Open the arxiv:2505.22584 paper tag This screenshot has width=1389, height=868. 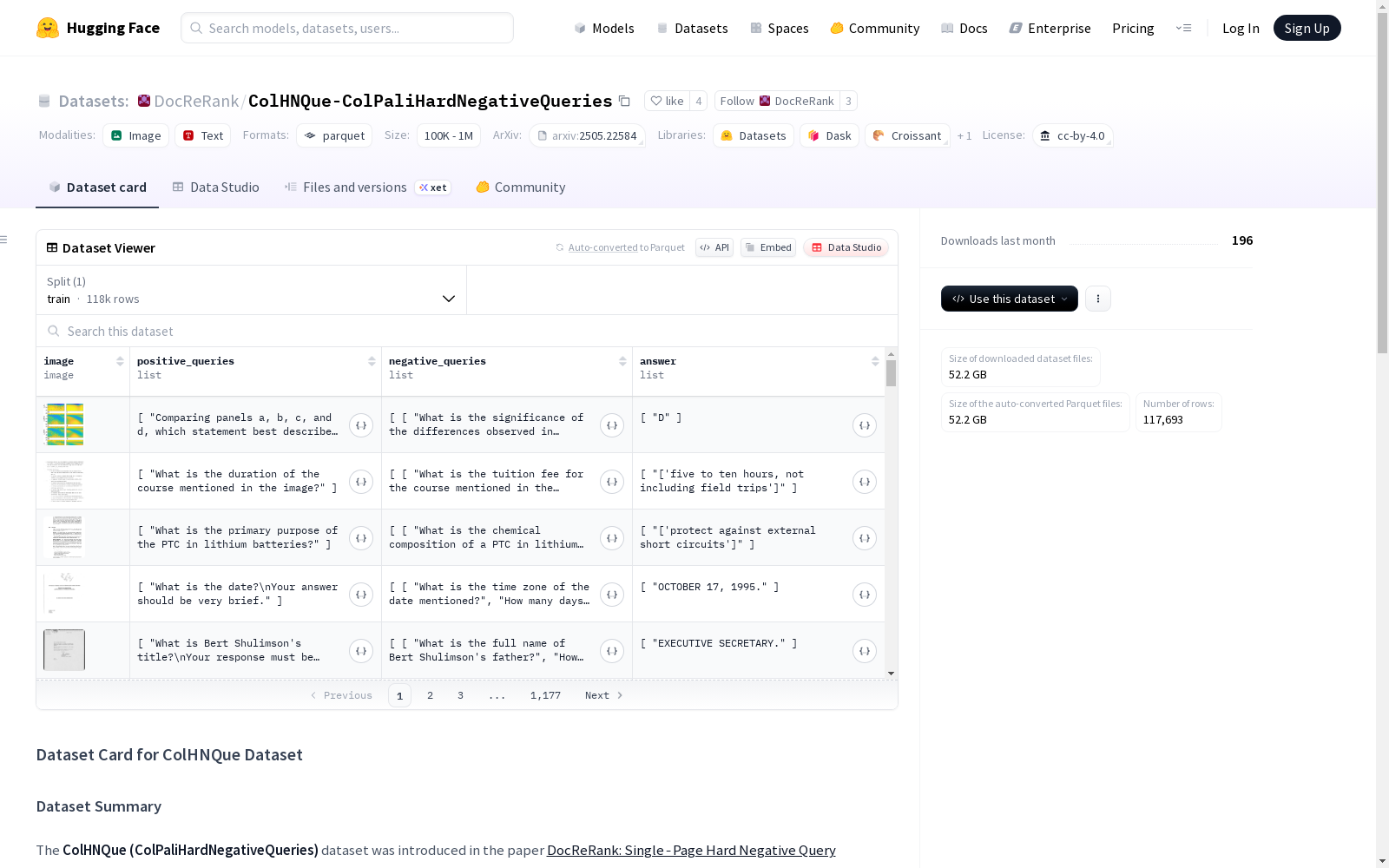coord(587,135)
